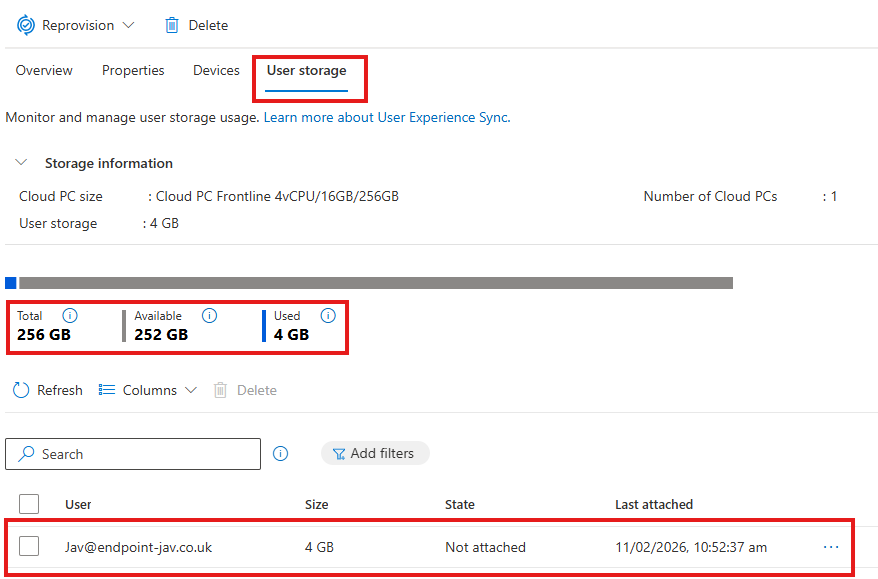Select the Jav@endpoint-jav.co.uk row checkbox

(29, 546)
